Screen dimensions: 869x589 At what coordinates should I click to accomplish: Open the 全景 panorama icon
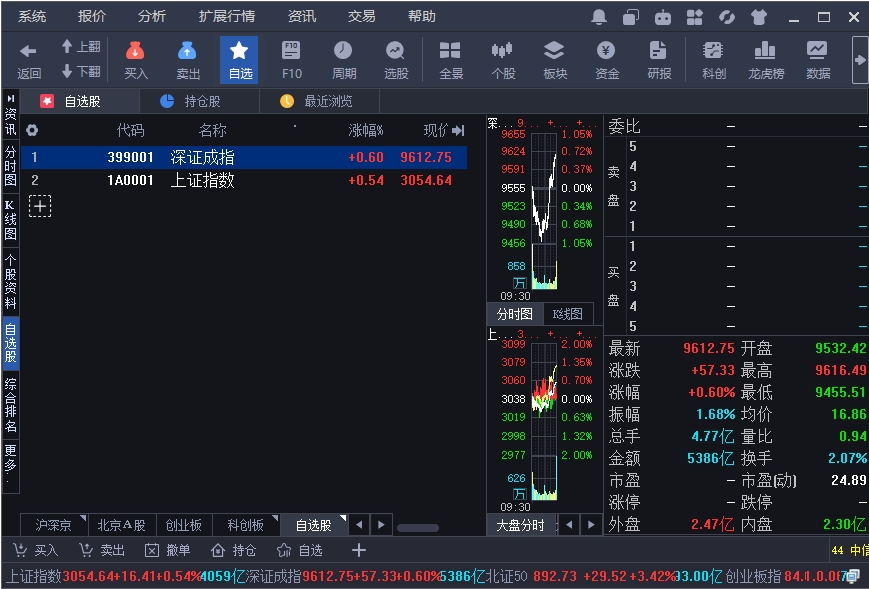(450, 50)
